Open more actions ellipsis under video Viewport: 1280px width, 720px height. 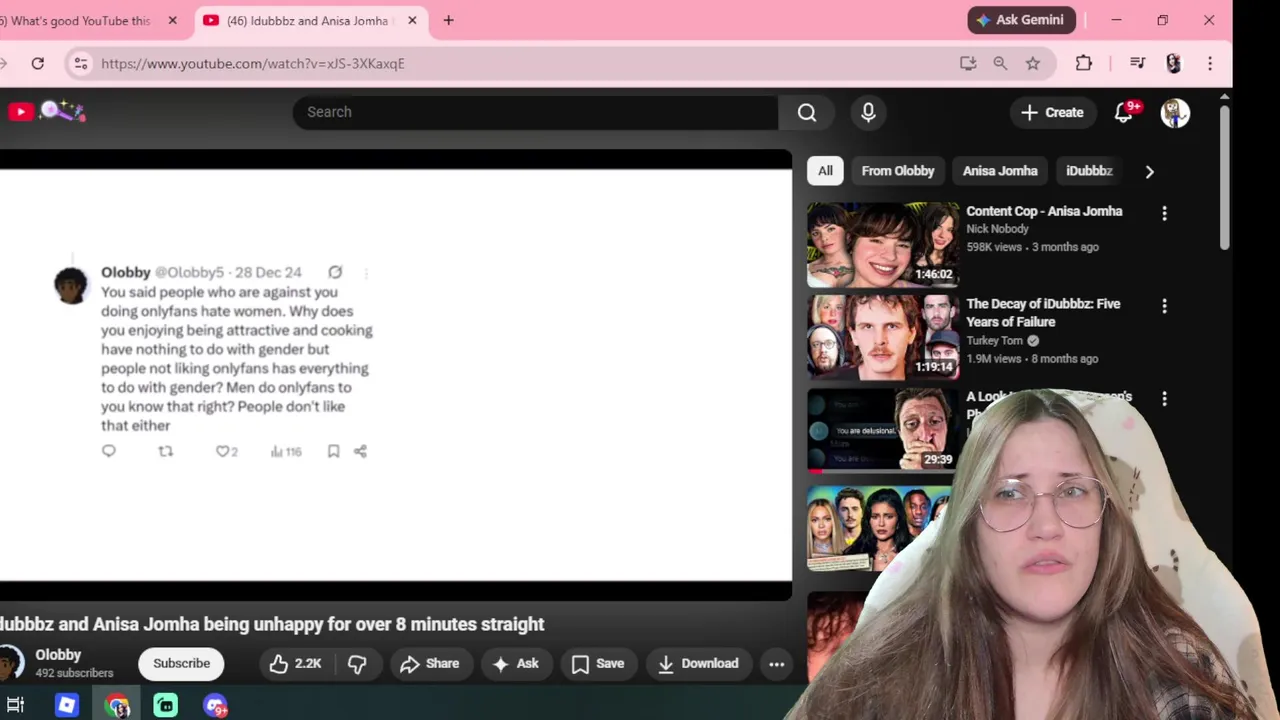click(776, 663)
